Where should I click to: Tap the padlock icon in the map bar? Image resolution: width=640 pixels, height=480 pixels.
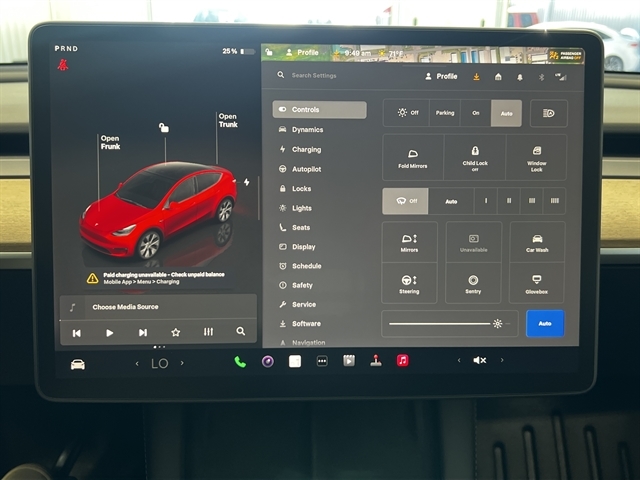pos(269,52)
